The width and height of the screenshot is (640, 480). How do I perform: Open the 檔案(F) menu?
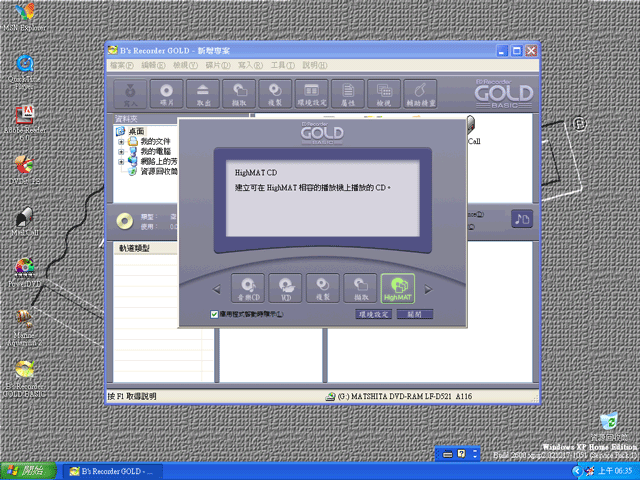122,65
